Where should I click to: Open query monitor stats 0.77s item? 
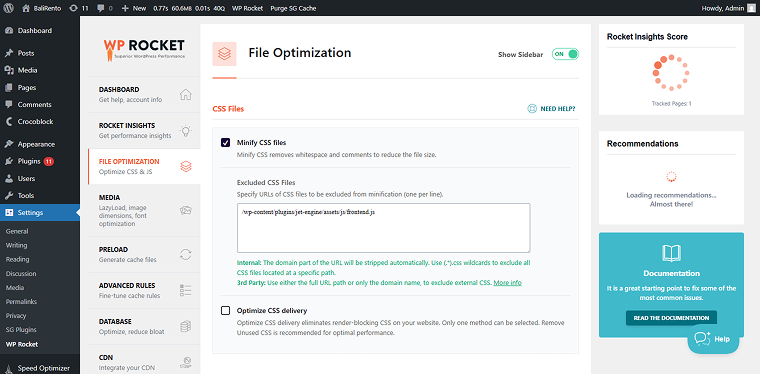click(188, 8)
